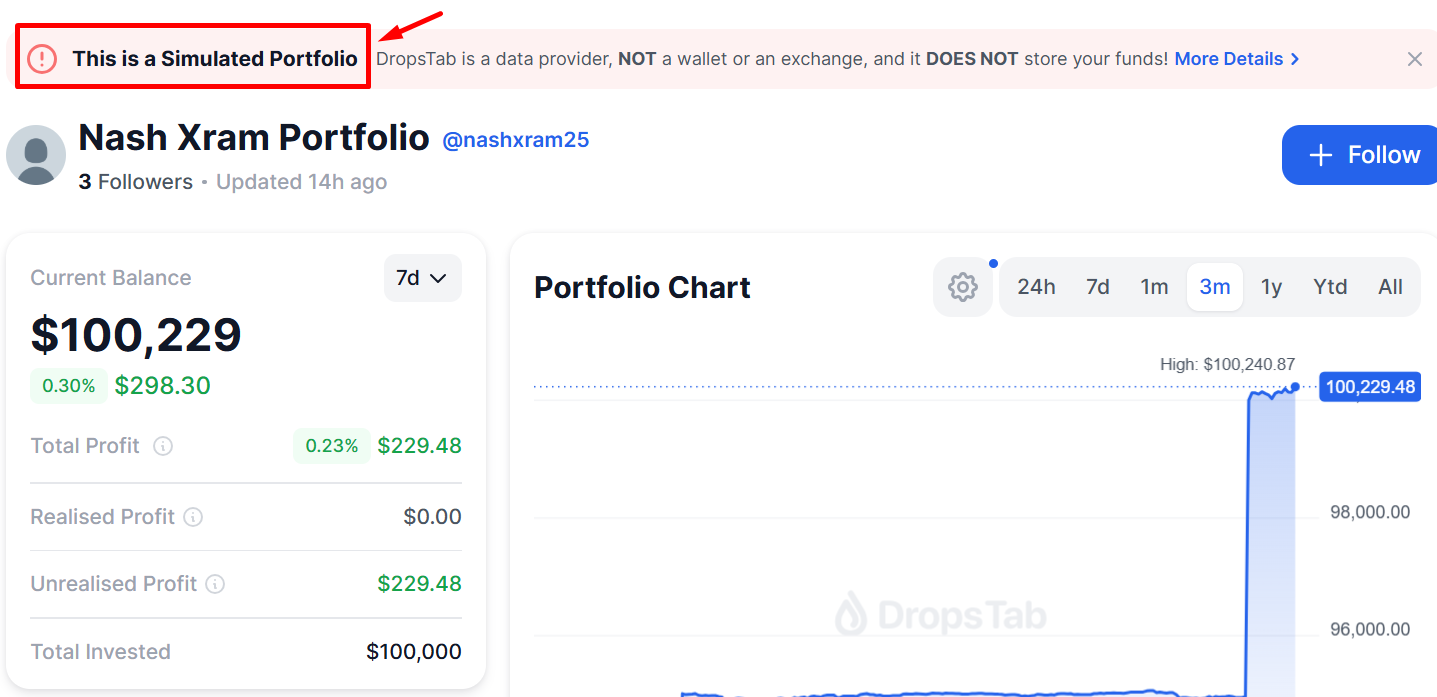Show the All time chart range
The height and width of the screenshot is (697, 1437).
(1390, 287)
